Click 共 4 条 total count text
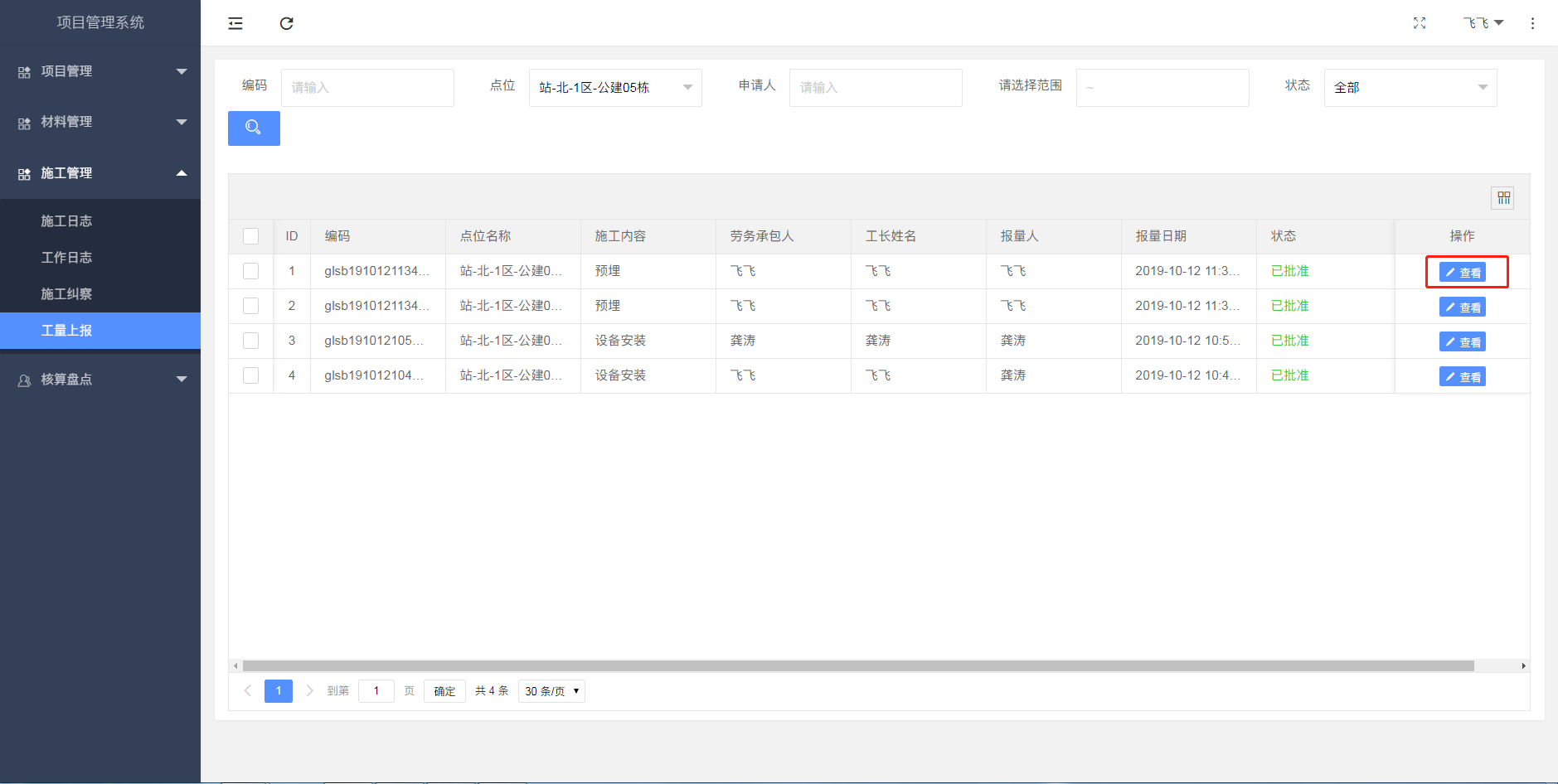Image resolution: width=1558 pixels, height=784 pixels. [492, 691]
